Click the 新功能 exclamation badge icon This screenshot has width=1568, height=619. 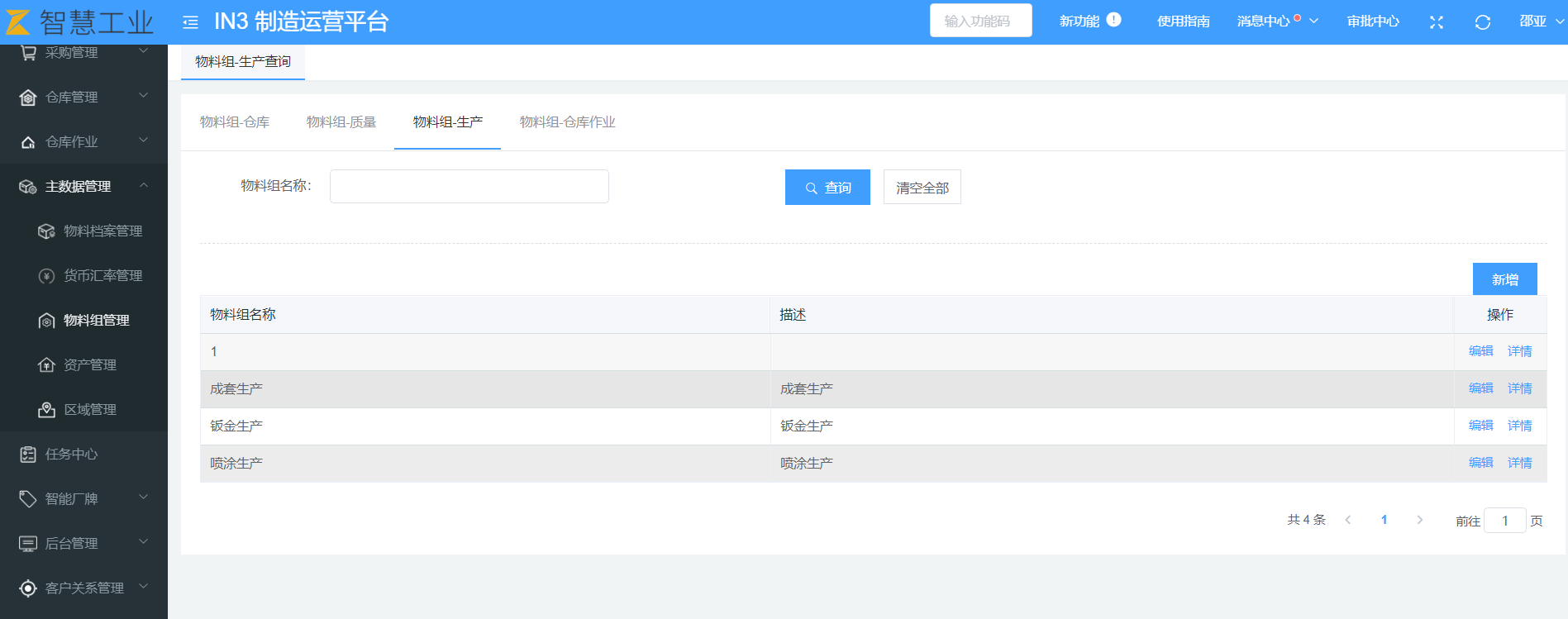click(1113, 20)
